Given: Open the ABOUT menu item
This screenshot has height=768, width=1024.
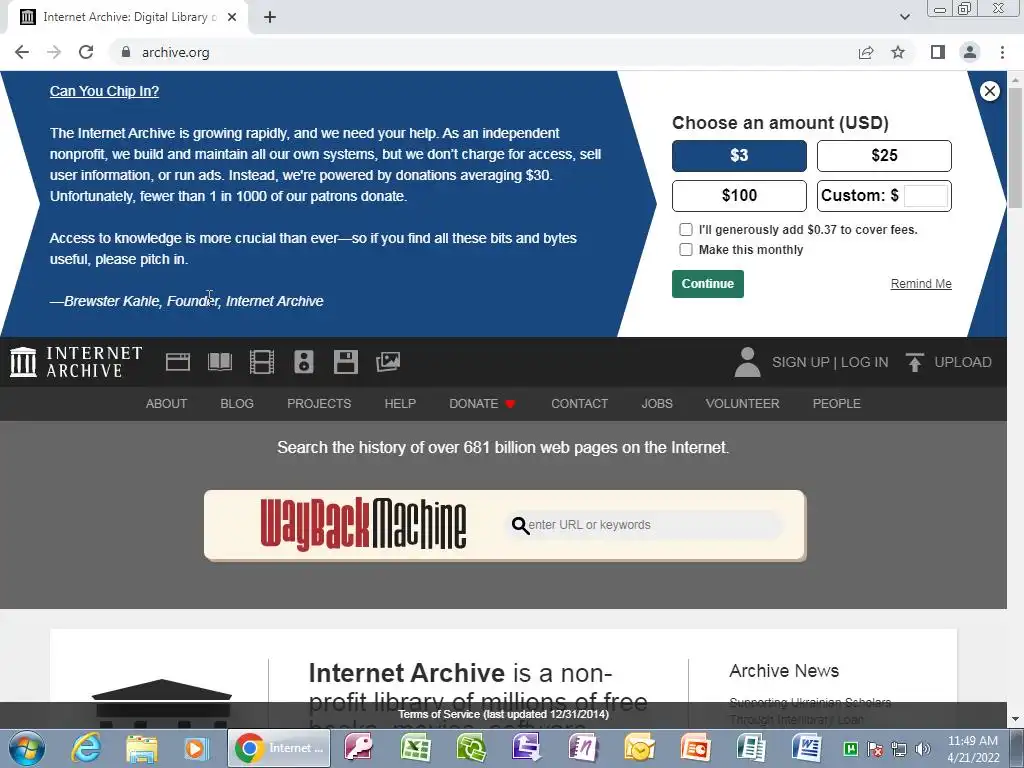Looking at the screenshot, I should (x=167, y=404).
